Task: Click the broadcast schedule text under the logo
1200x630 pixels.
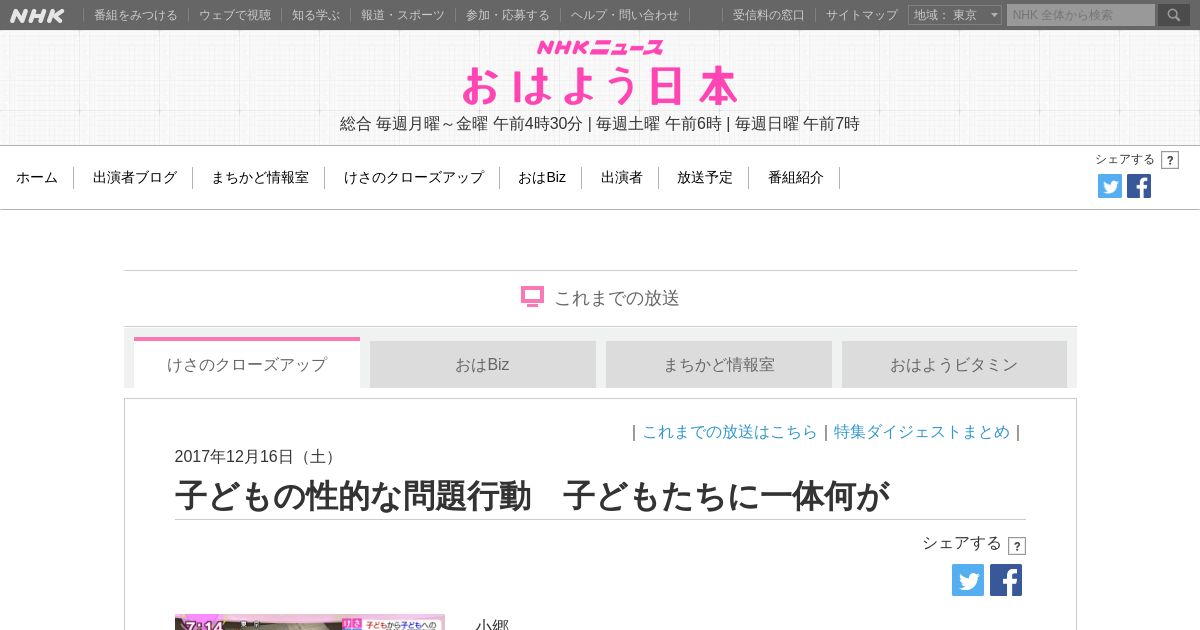Action: [x=600, y=124]
